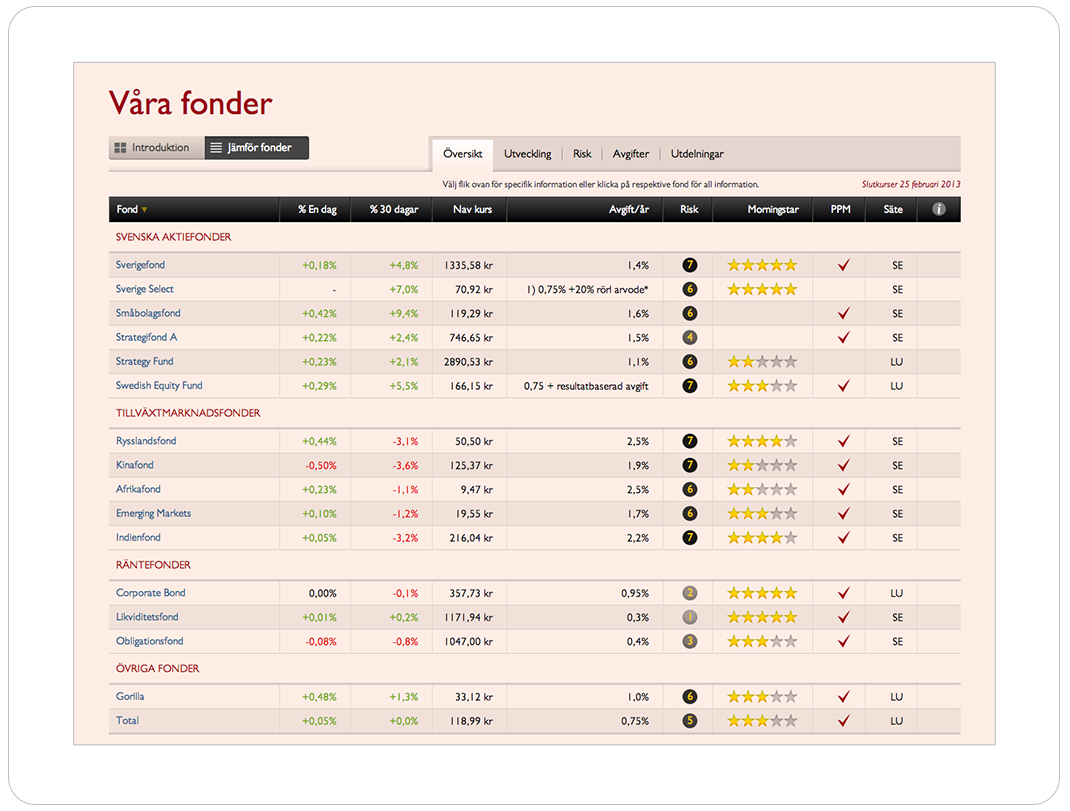Click risk badge 7 for Sverigefond

(x=690, y=265)
